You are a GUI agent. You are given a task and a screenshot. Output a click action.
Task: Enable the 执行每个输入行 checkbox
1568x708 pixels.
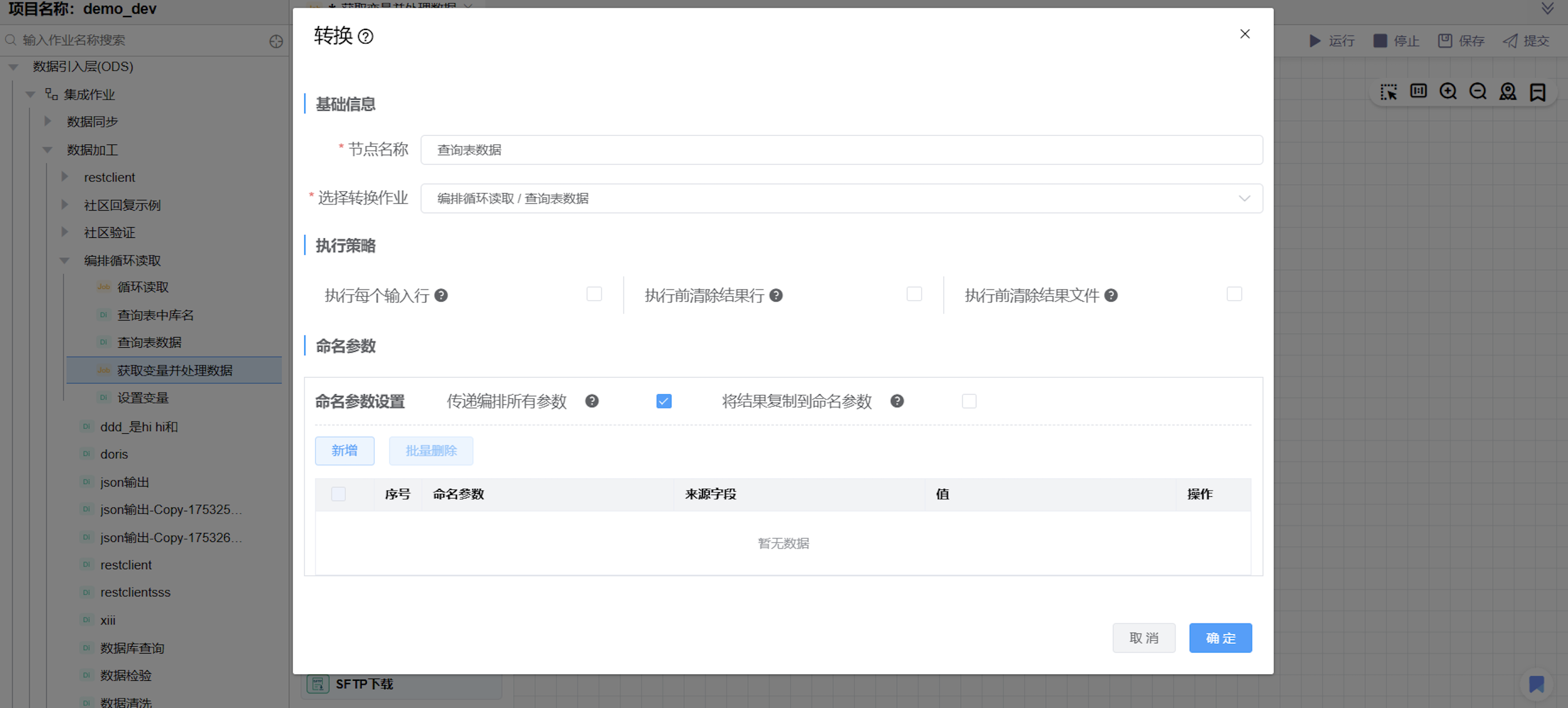click(x=594, y=294)
